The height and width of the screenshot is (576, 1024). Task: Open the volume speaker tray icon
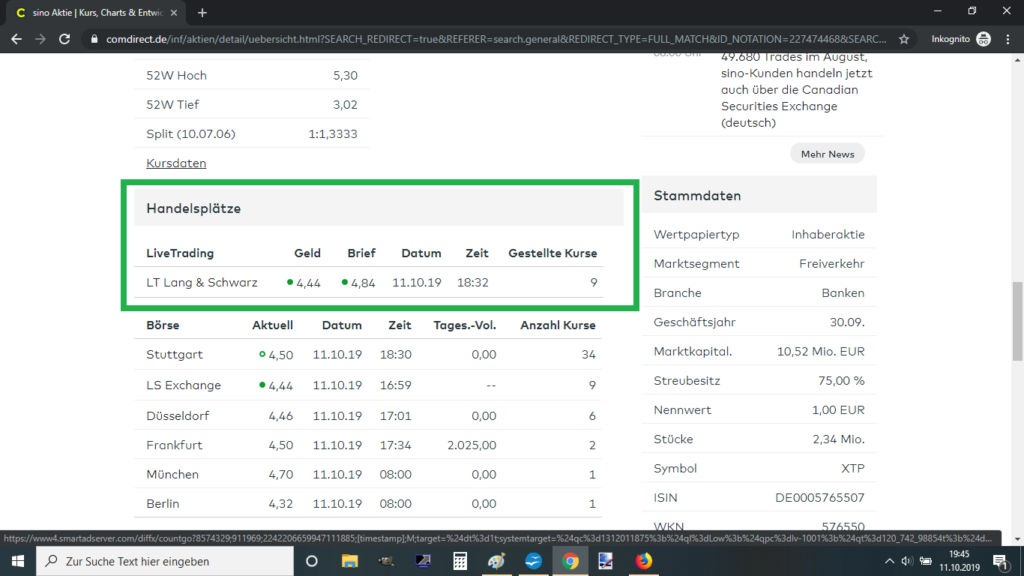pos(906,561)
